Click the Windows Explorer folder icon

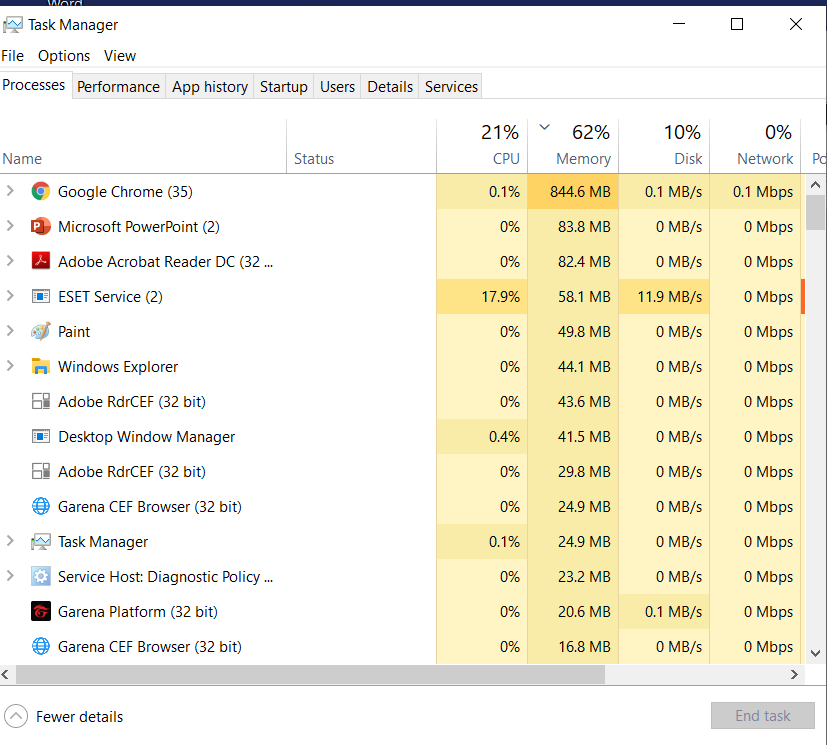[x=41, y=366]
